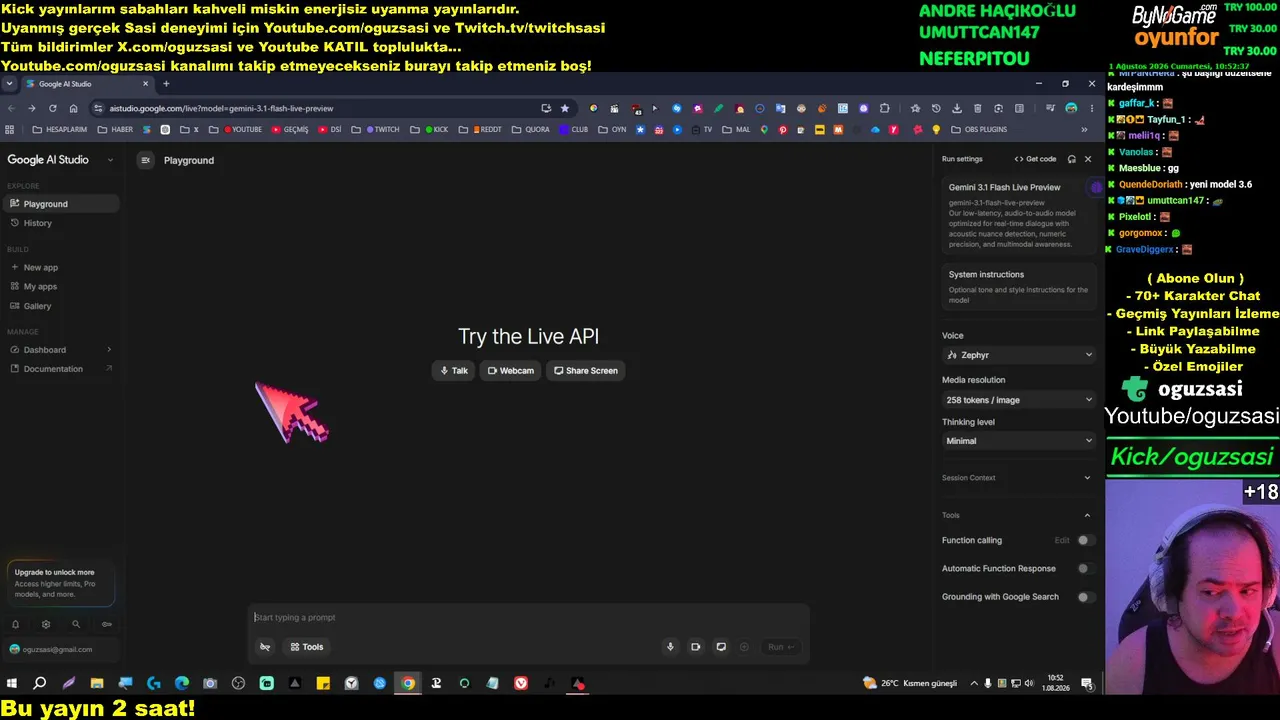Click the Start typing a prompt field
The height and width of the screenshot is (720, 1280).
click(528, 618)
